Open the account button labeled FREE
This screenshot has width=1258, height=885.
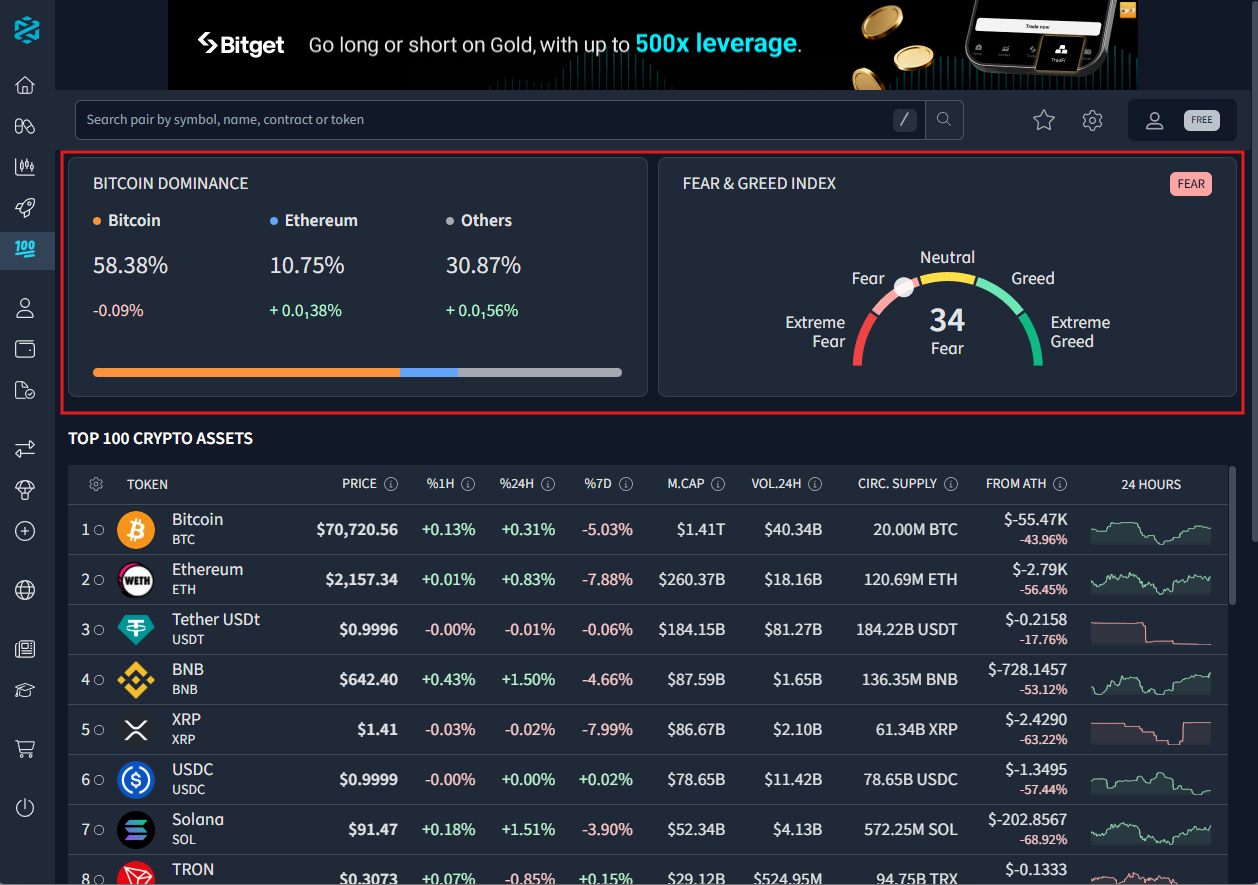pyautogui.click(x=1184, y=120)
